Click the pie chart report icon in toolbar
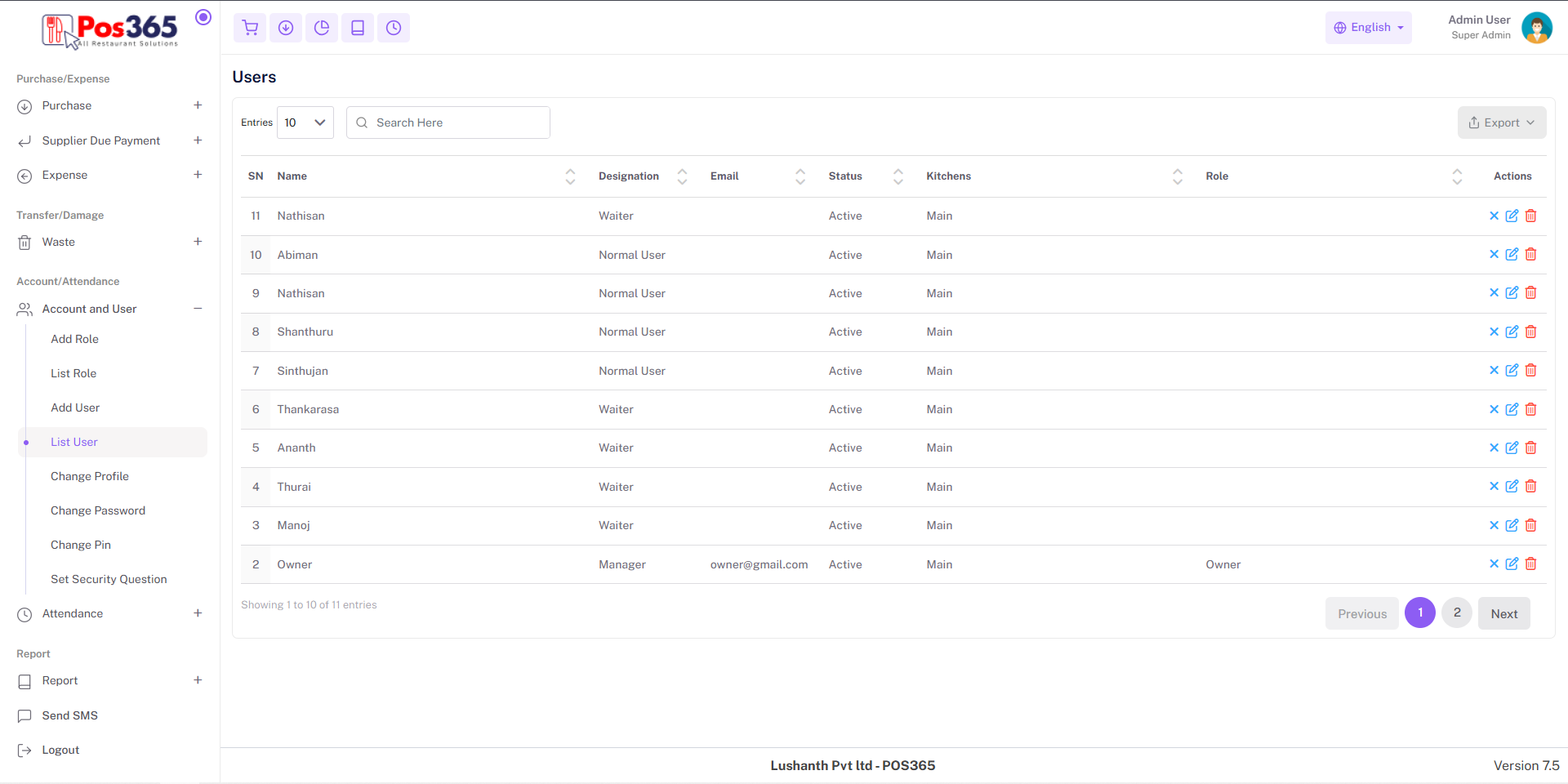The image size is (1568, 784). point(322,28)
